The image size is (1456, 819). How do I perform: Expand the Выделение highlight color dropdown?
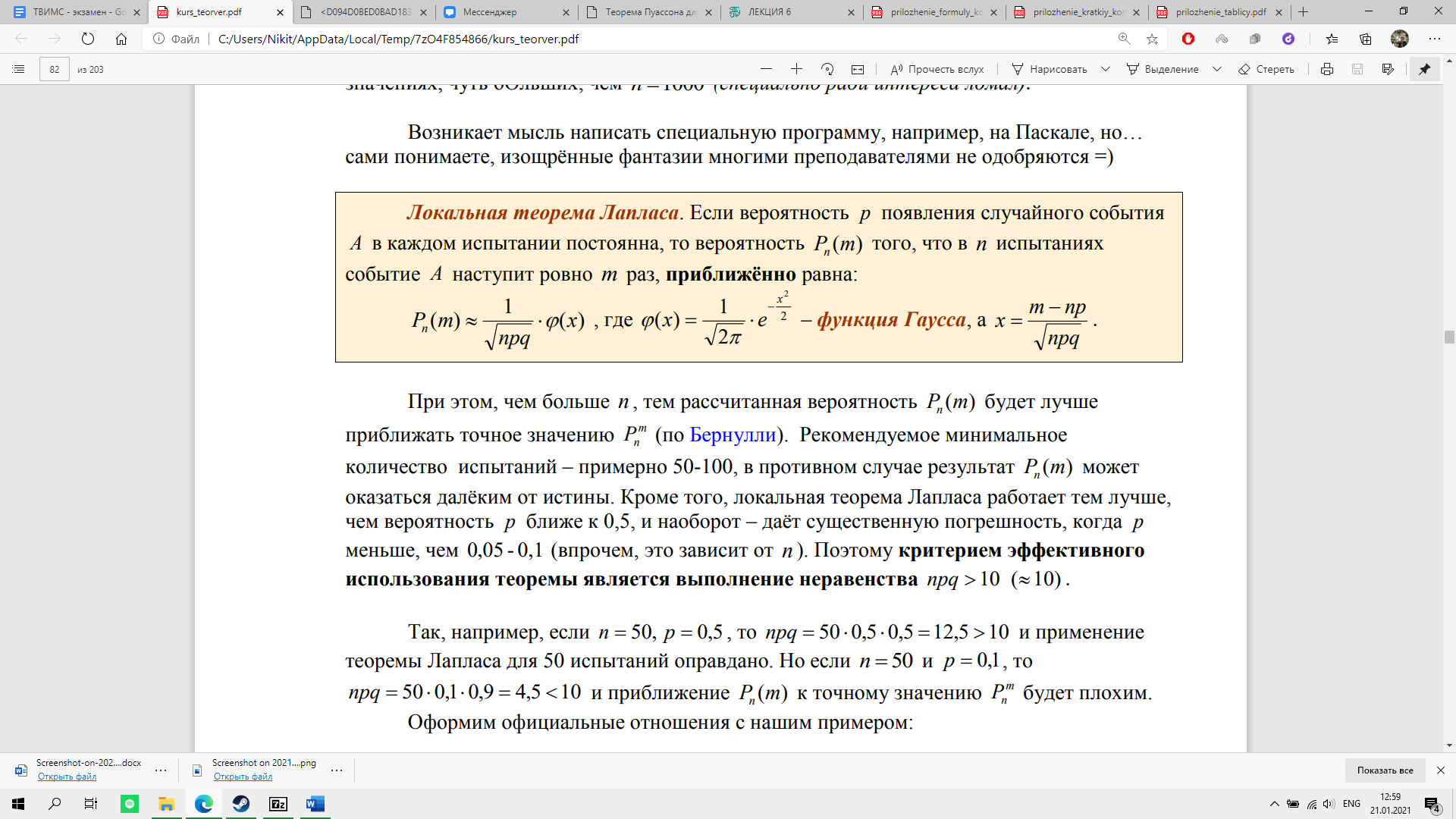tap(1217, 69)
